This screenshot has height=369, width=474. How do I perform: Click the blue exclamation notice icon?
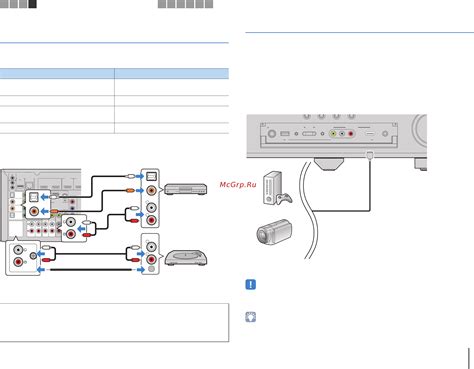251,284
